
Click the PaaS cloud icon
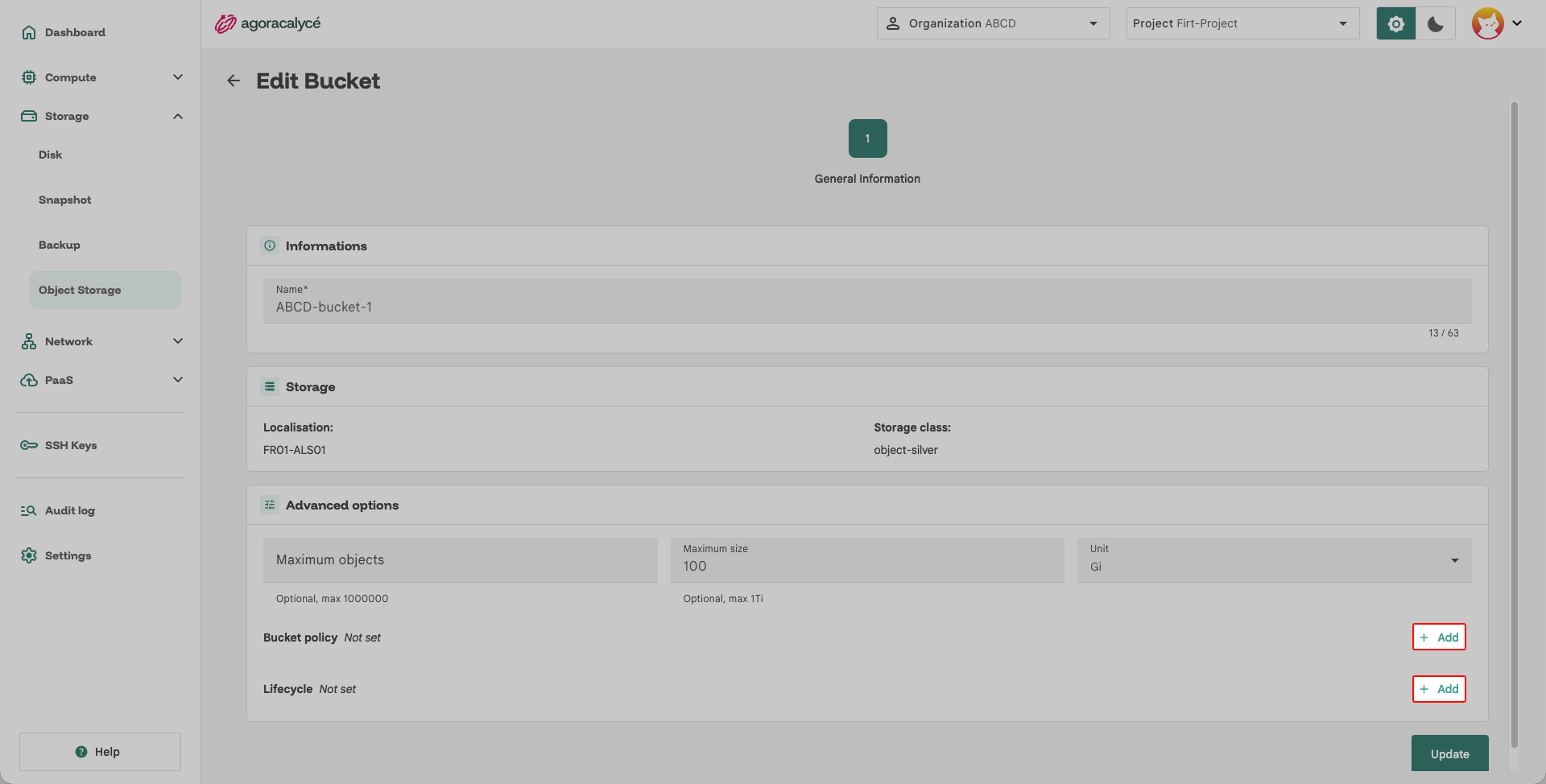tap(29, 380)
